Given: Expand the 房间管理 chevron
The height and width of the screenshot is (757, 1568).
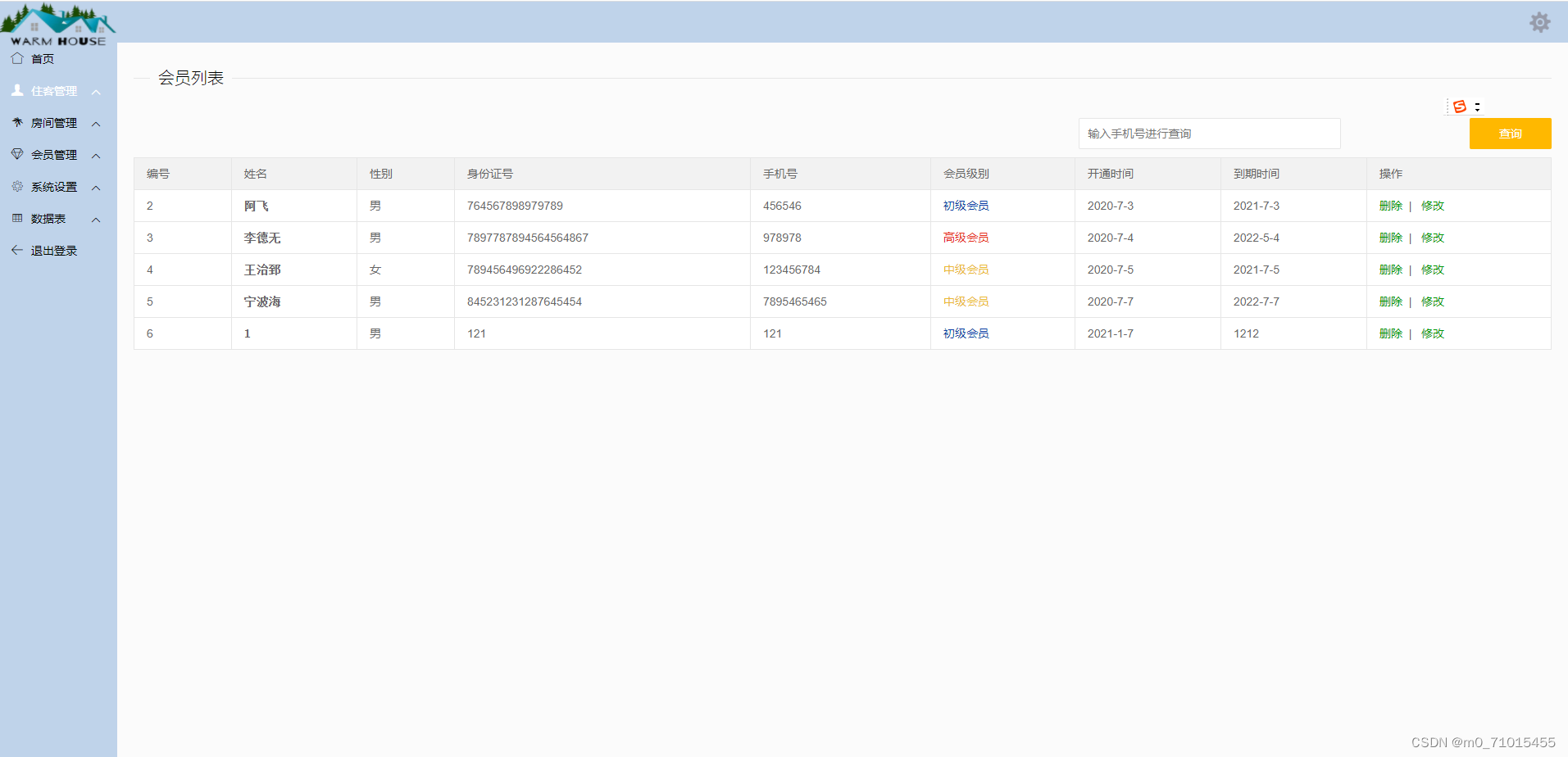Looking at the screenshot, I should click(x=96, y=124).
